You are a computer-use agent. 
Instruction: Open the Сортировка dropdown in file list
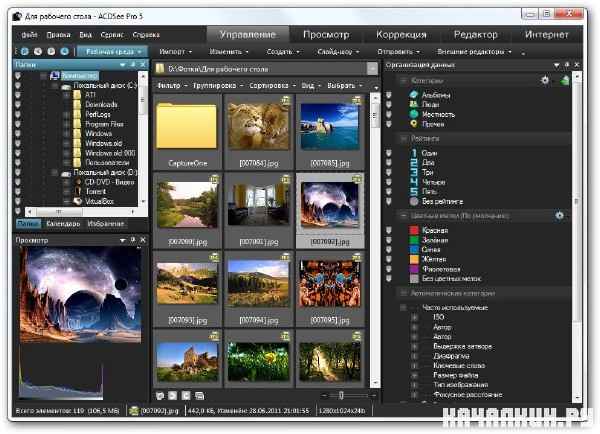(272, 85)
